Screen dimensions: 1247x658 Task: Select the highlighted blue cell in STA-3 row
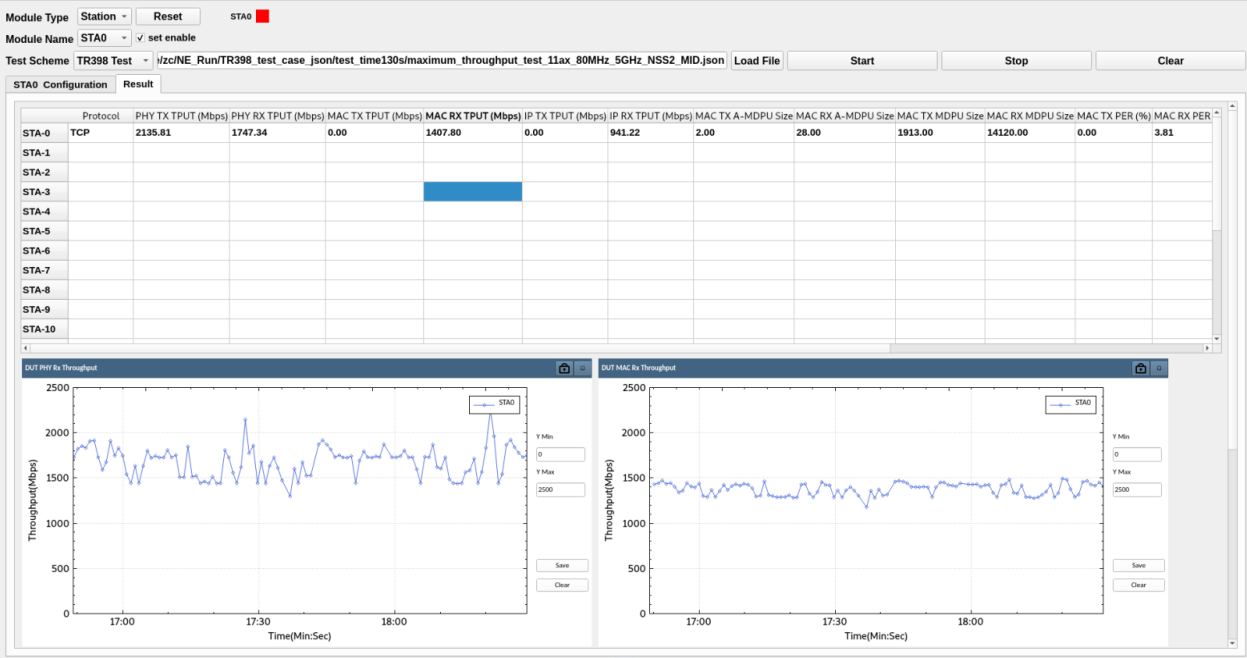click(x=472, y=192)
